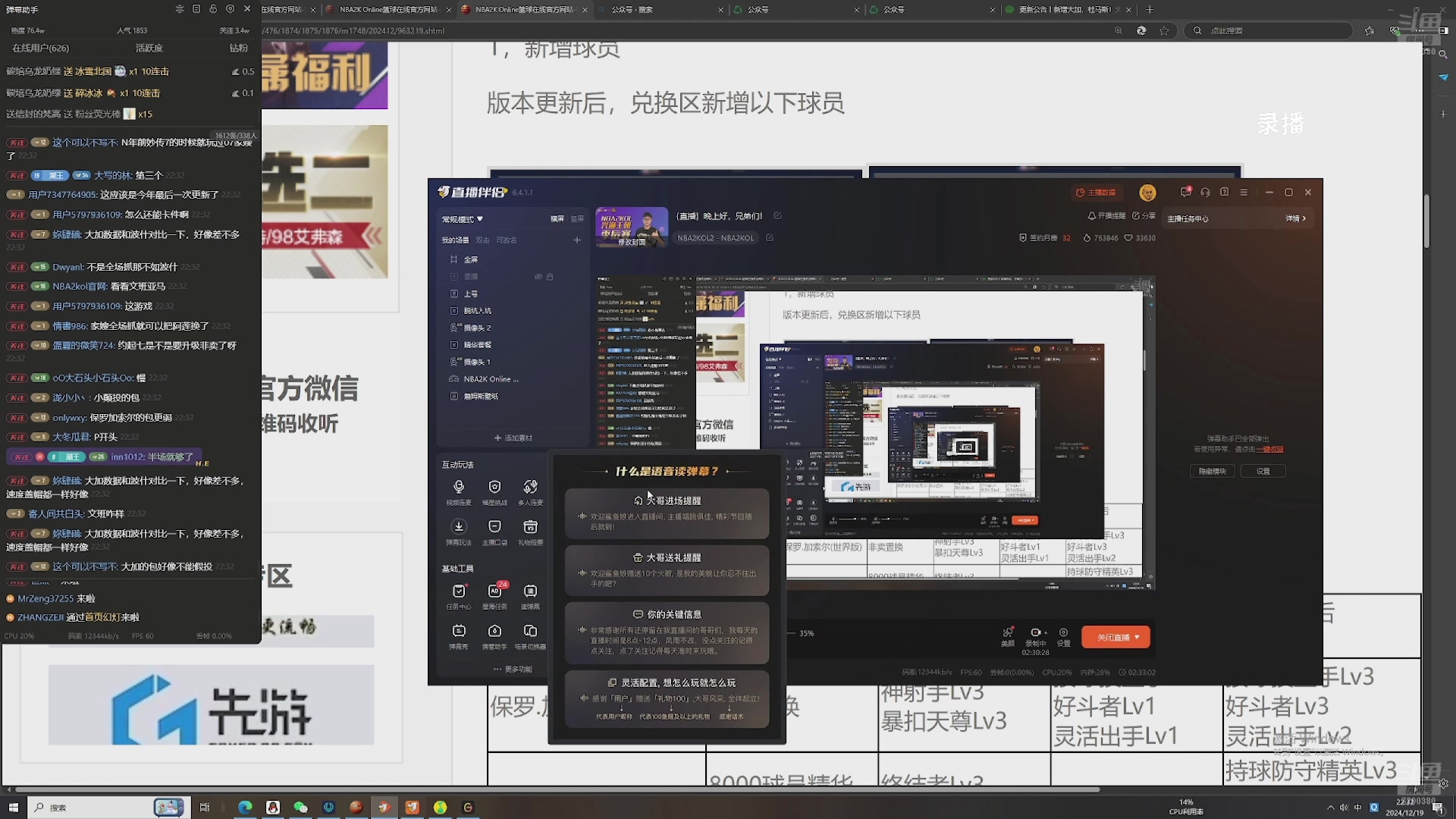Screen dimensions: 1456x819
Task: Edit NBA2KOL2 category pencil icon
Action: coord(770,237)
